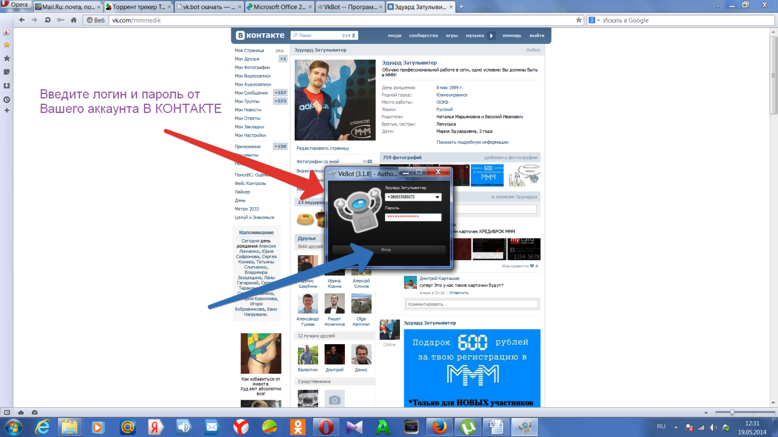Image resolution: width=778 pixels, height=437 pixels.
Task: Open люди in VK header
Action: click(394, 36)
